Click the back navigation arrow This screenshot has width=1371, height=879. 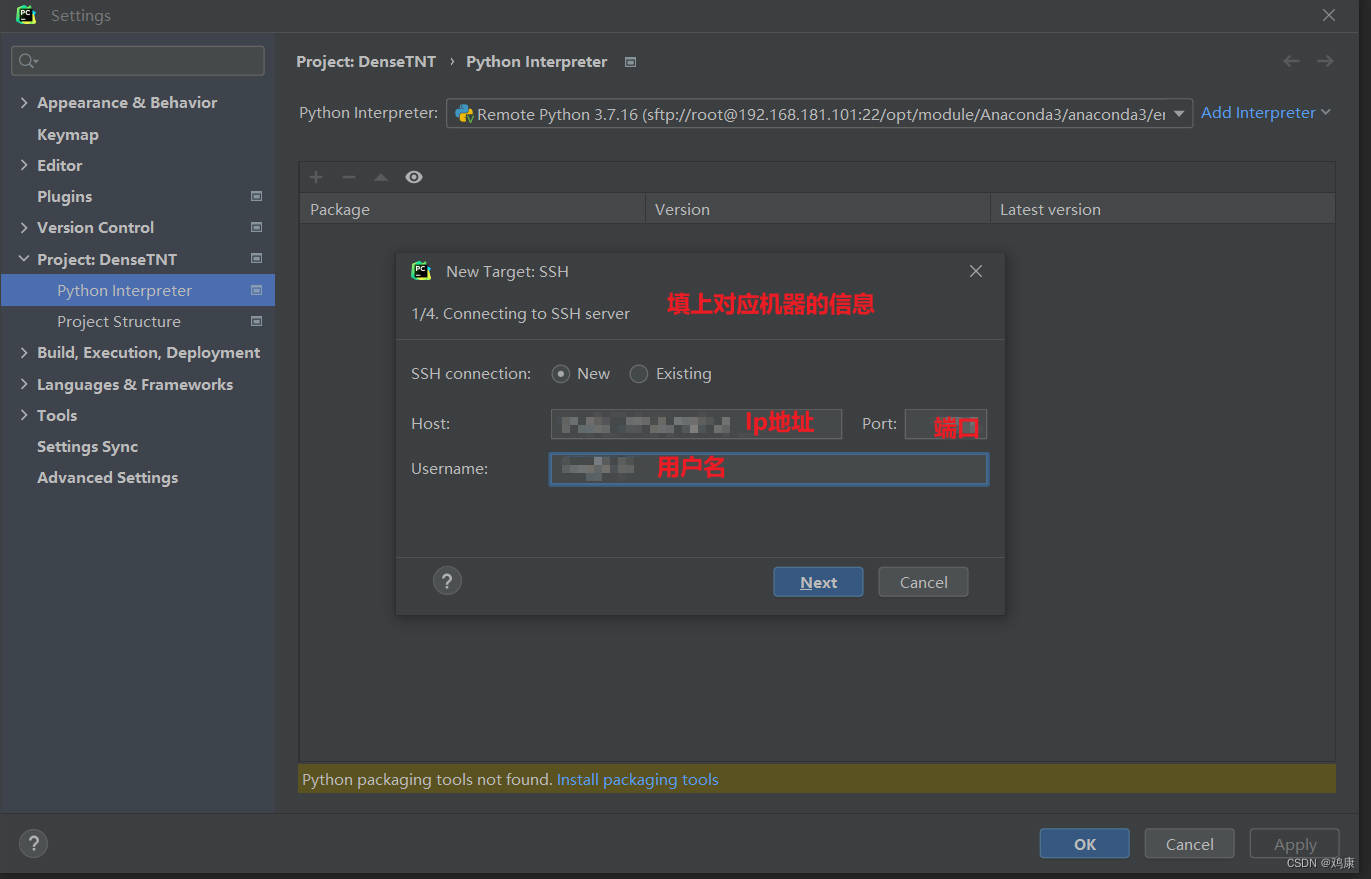point(1291,61)
